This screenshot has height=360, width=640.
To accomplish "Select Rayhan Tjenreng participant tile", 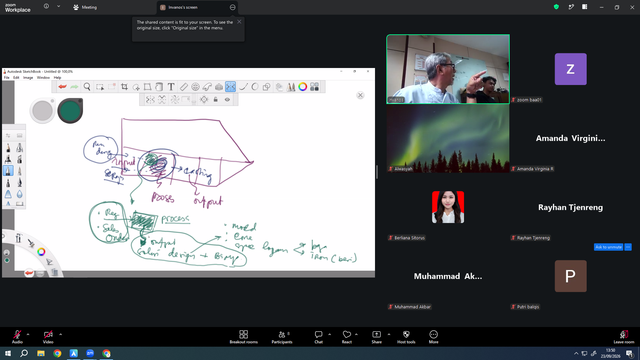I will (x=570, y=207).
